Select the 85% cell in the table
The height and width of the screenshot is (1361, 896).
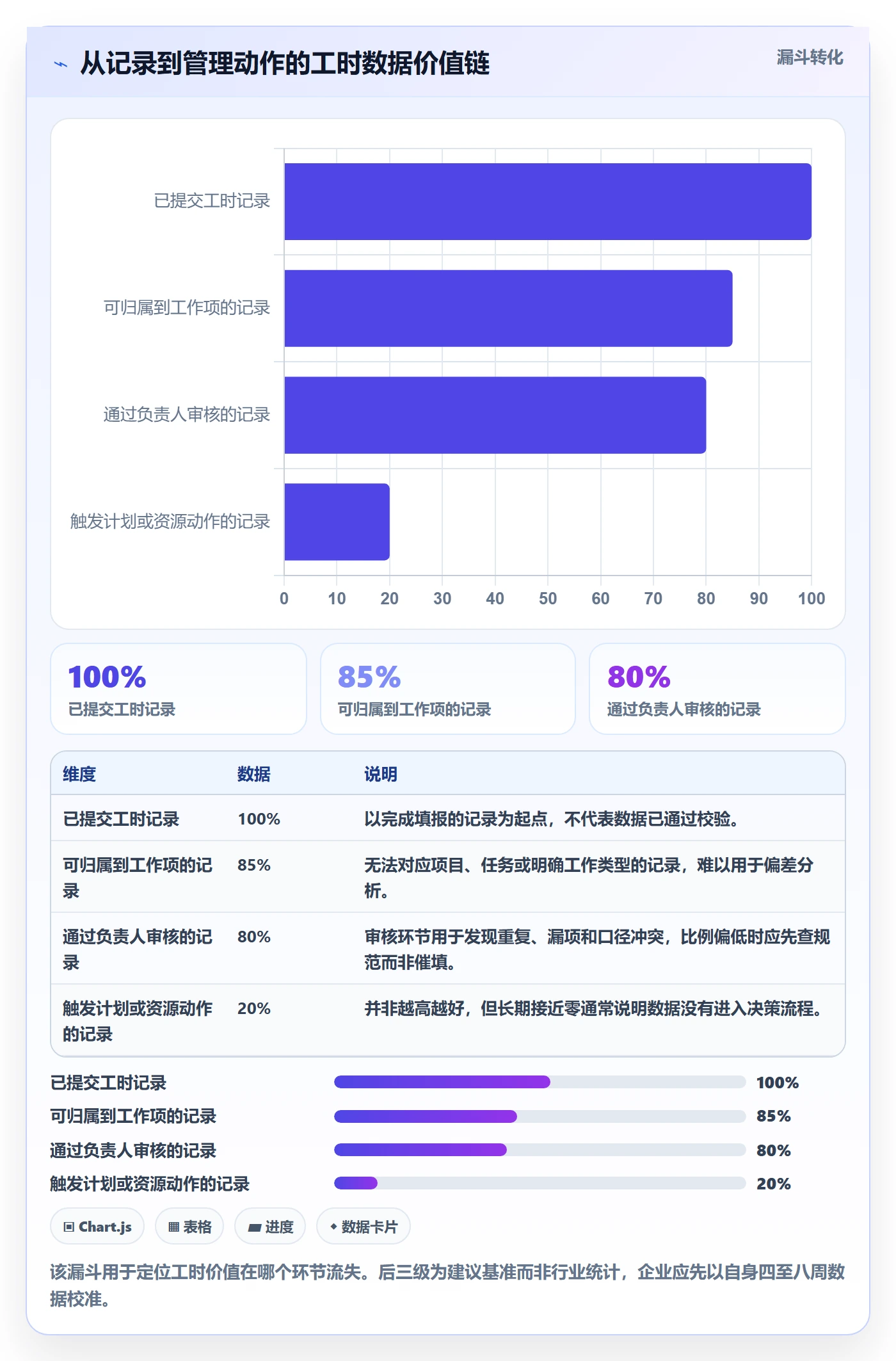pos(254,865)
